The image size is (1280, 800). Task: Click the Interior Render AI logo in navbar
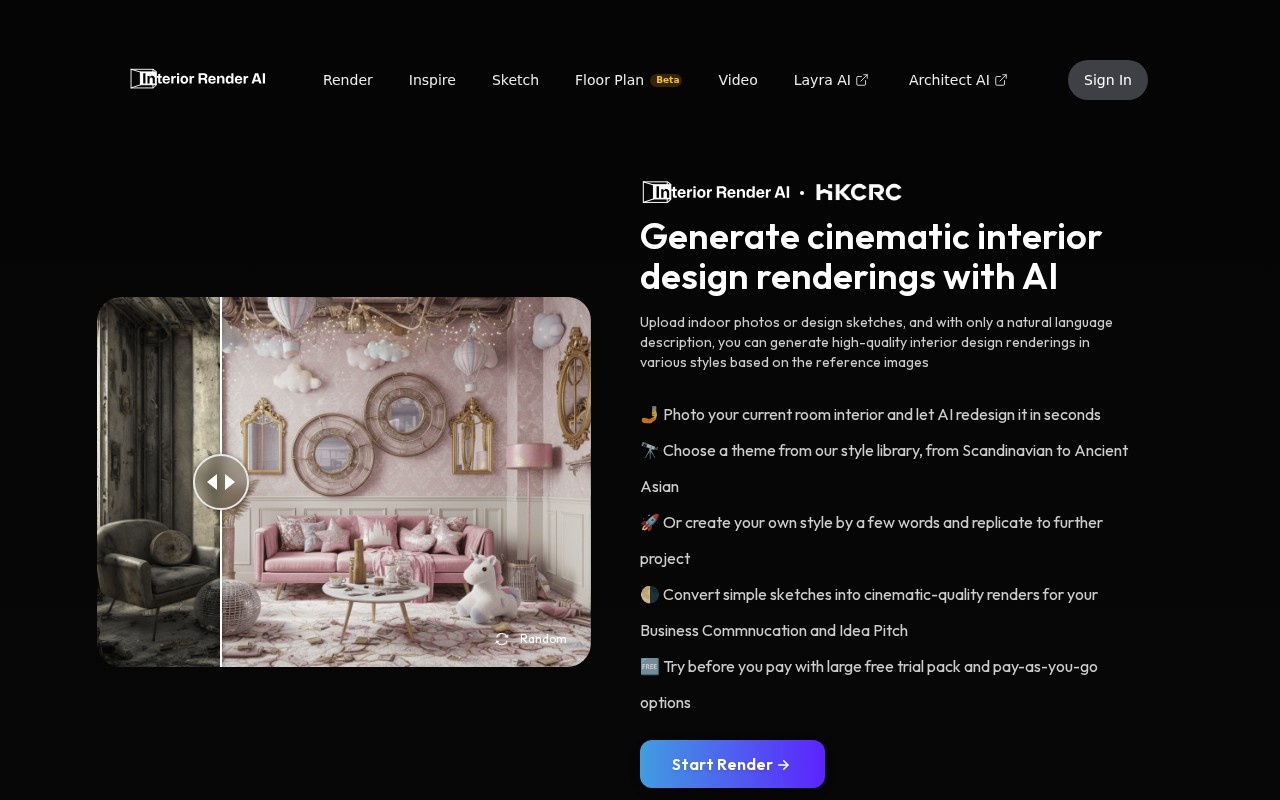click(198, 79)
